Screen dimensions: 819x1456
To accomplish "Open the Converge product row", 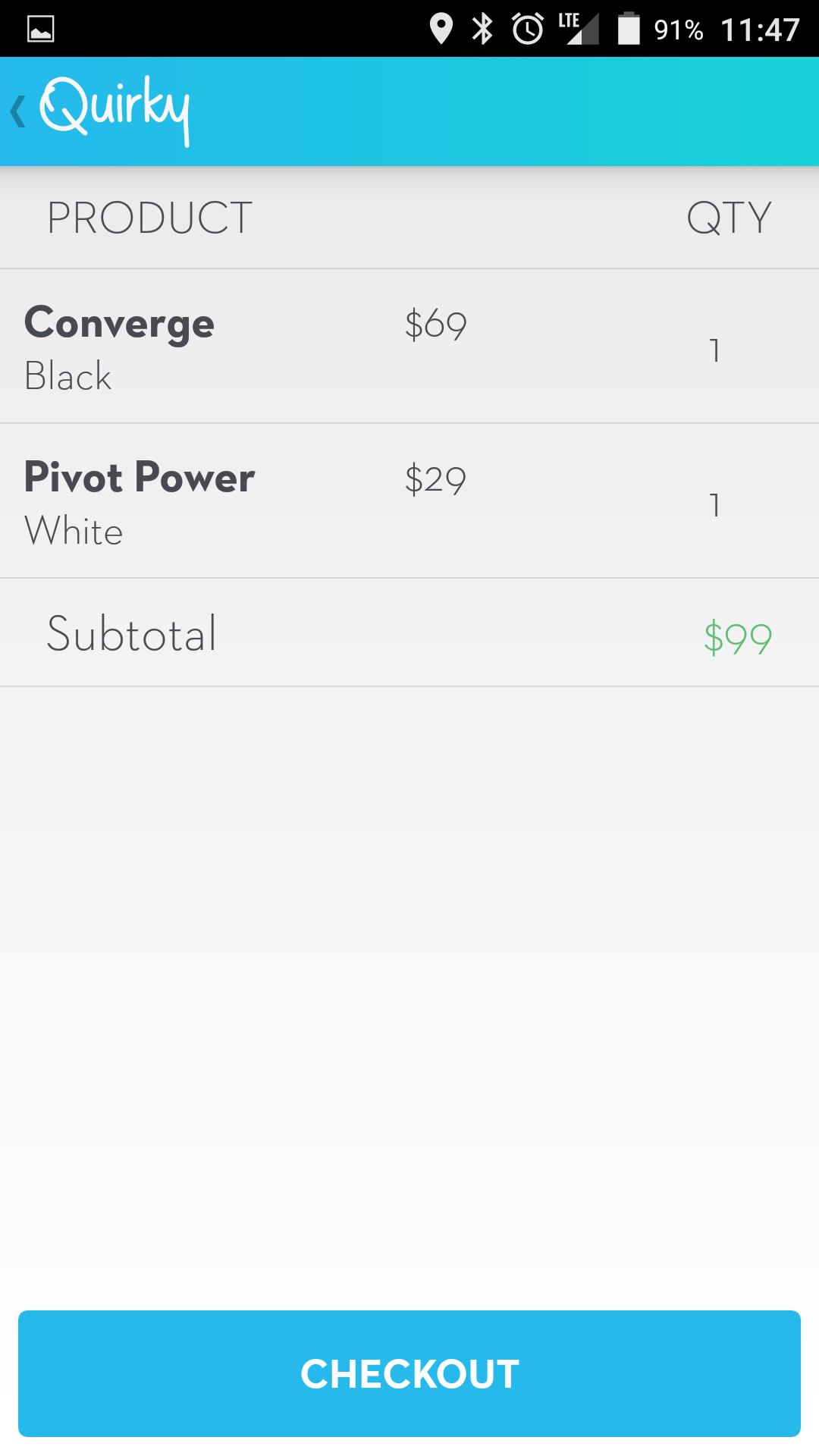I will click(119, 346).
